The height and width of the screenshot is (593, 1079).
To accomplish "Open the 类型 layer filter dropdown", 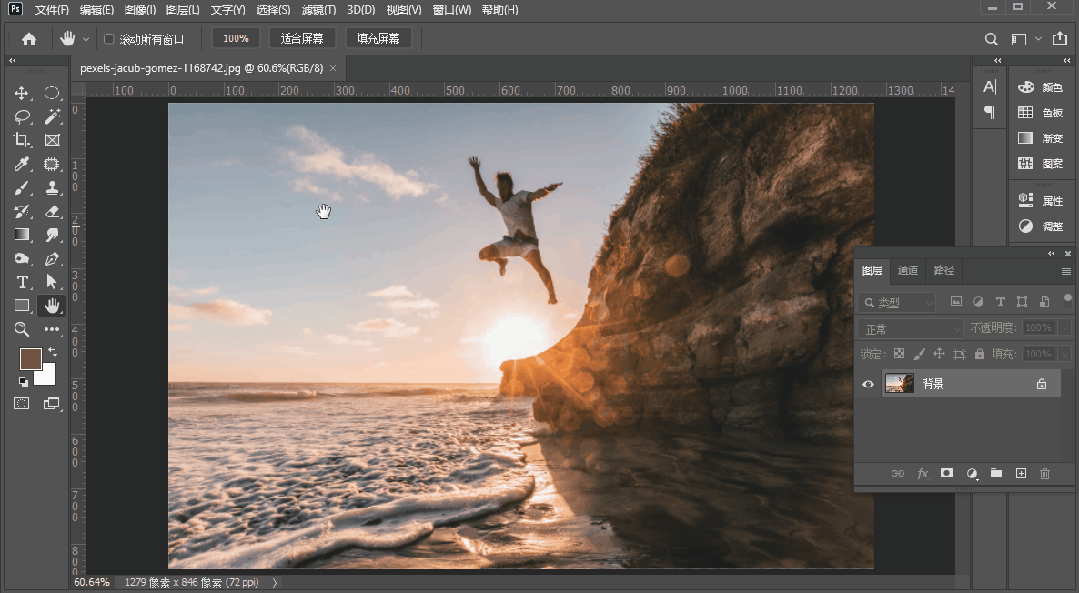I will (x=898, y=302).
